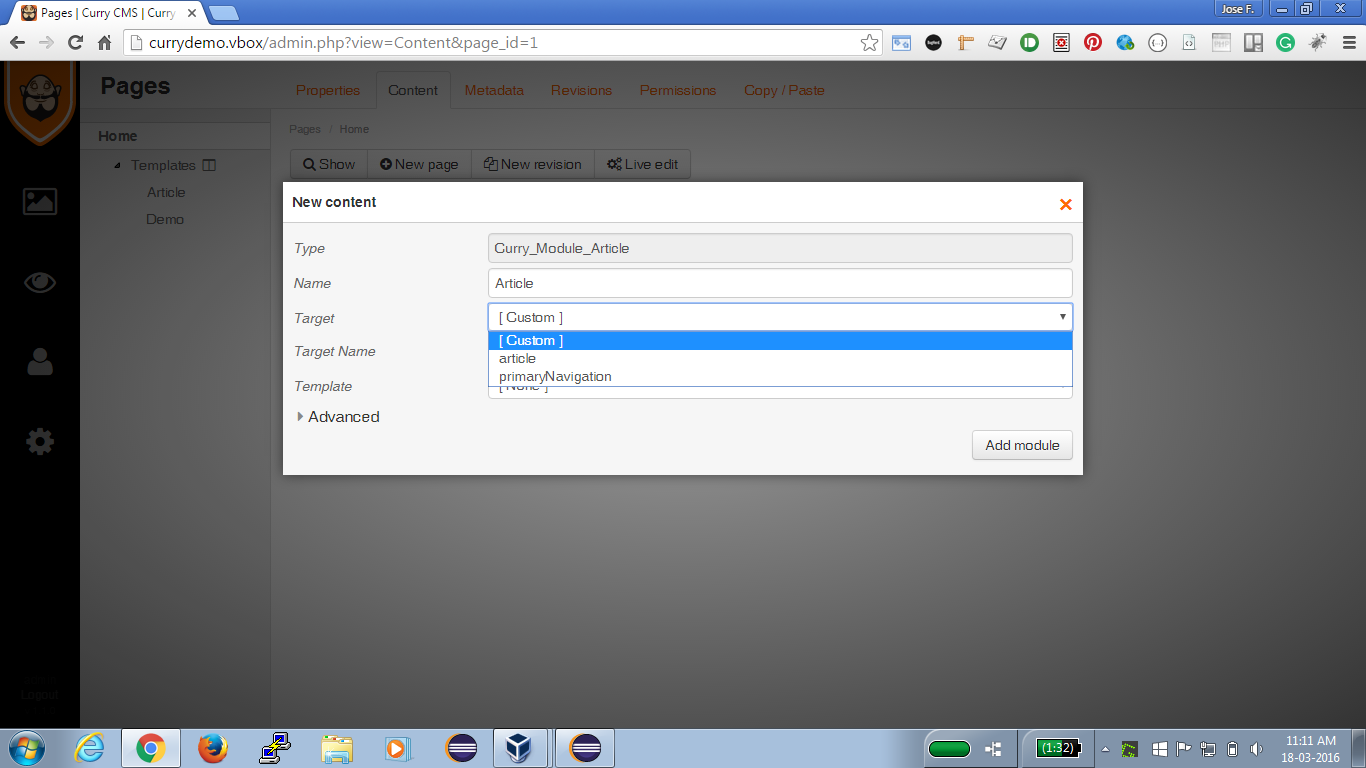The image size is (1366, 768).
Task: Click the eye icon in sidebar
Action: tap(40, 282)
